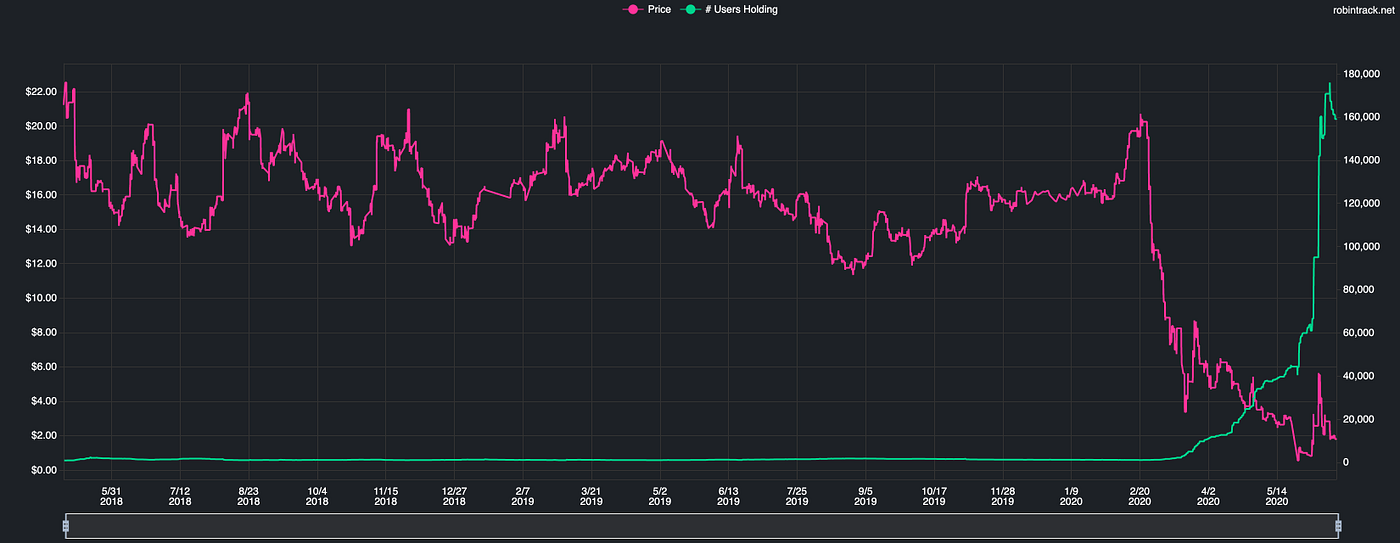1400x543 pixels.
Task: Grab the left handle of the range slider
Action: (66, 525)
